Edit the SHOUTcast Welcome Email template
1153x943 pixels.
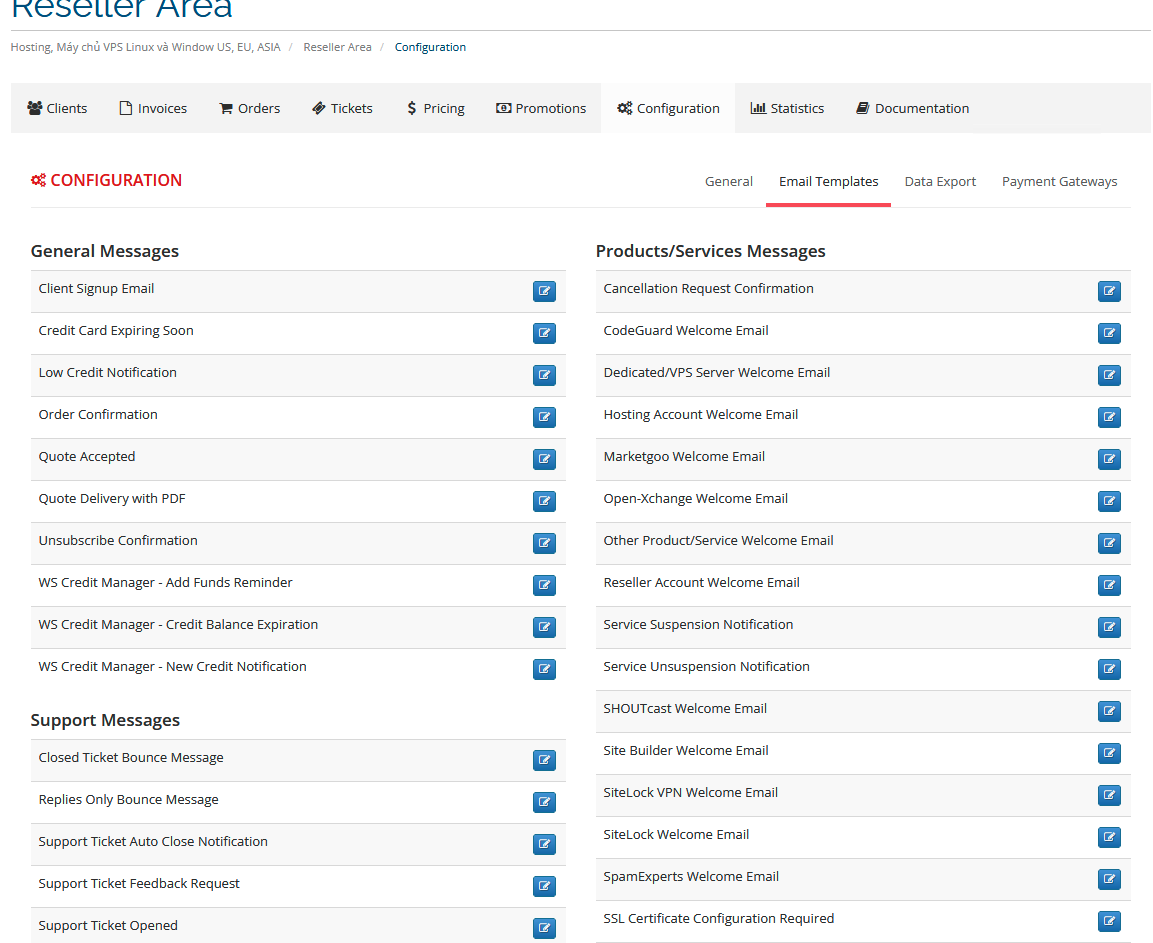pyautogui.click(x=1109, y=712)
